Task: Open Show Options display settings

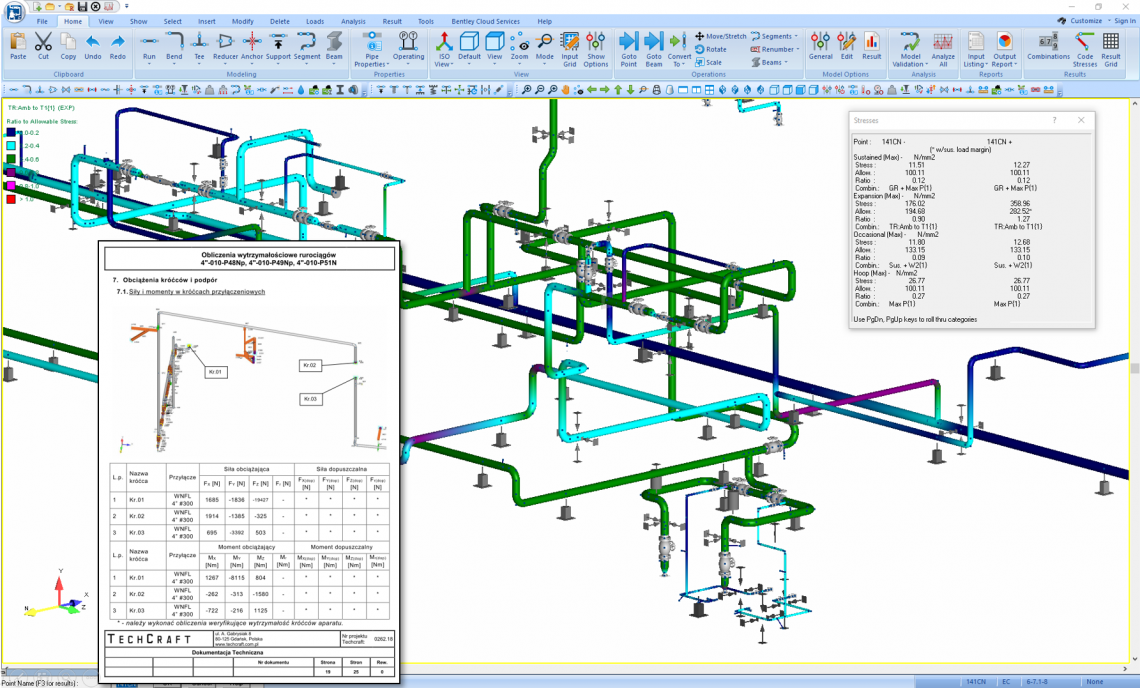Action: point(596,45)
